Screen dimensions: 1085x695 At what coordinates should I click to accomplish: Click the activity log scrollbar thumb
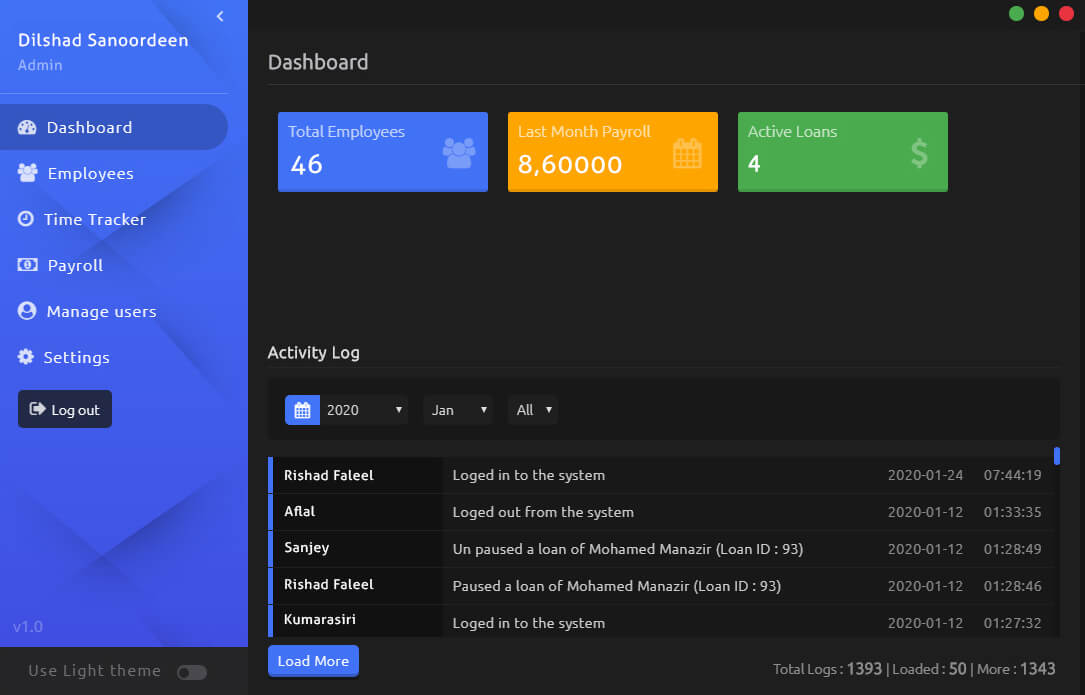(1057, 456)
